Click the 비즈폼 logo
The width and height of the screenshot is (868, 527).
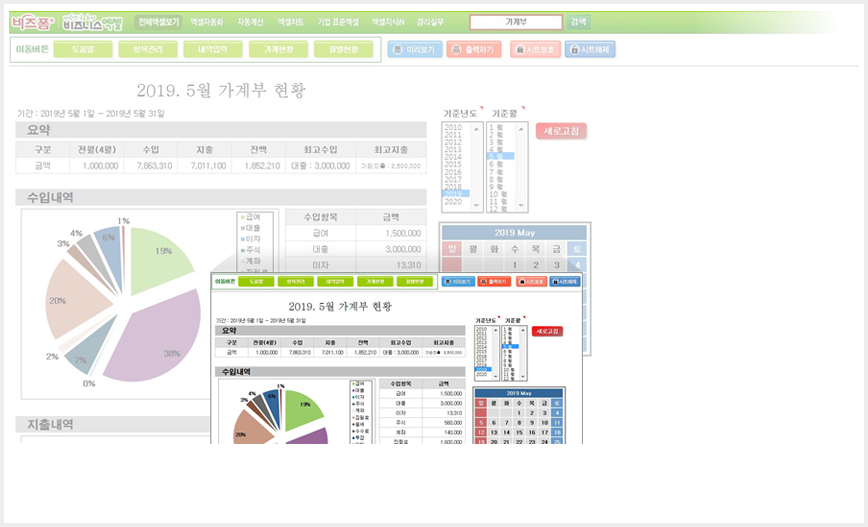[x=33, y=23]
